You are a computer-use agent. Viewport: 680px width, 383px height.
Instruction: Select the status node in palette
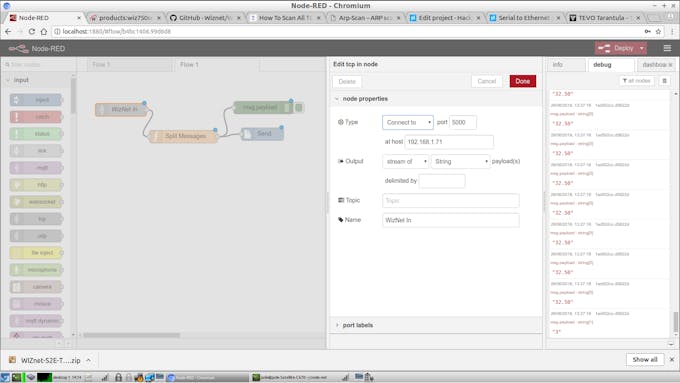click(x=36, y=134)
